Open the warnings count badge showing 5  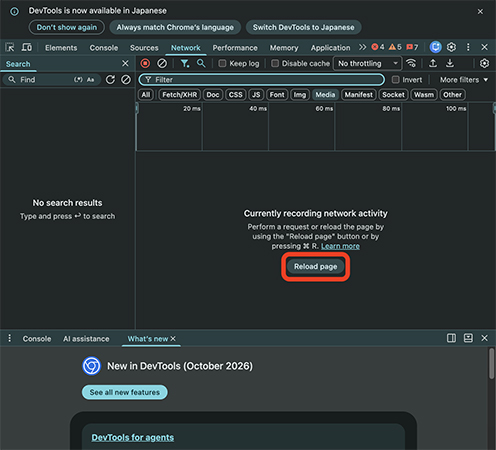pos(395,47)
